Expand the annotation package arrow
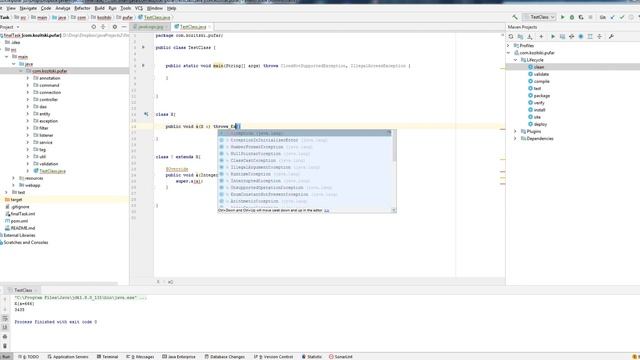The width and height of the screenshot is (640, 360). [28, 78]
